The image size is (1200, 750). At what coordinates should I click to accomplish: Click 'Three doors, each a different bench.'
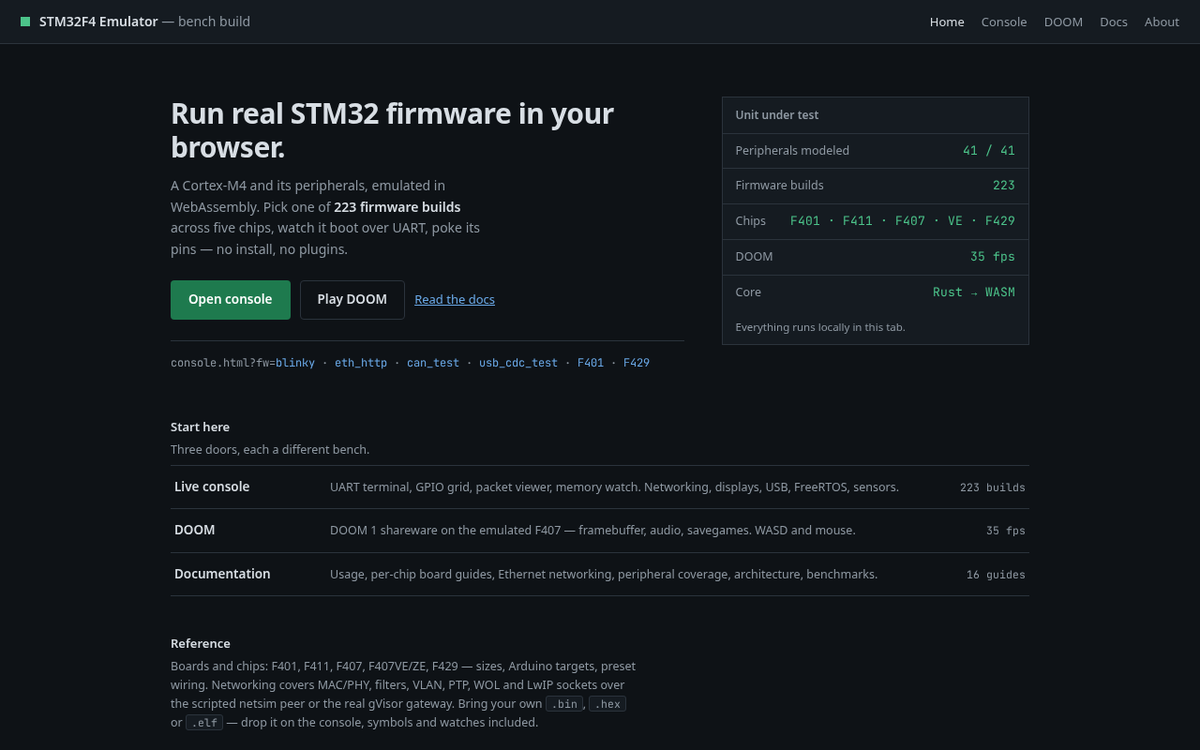pyautogui.click(x=270, y=449)
